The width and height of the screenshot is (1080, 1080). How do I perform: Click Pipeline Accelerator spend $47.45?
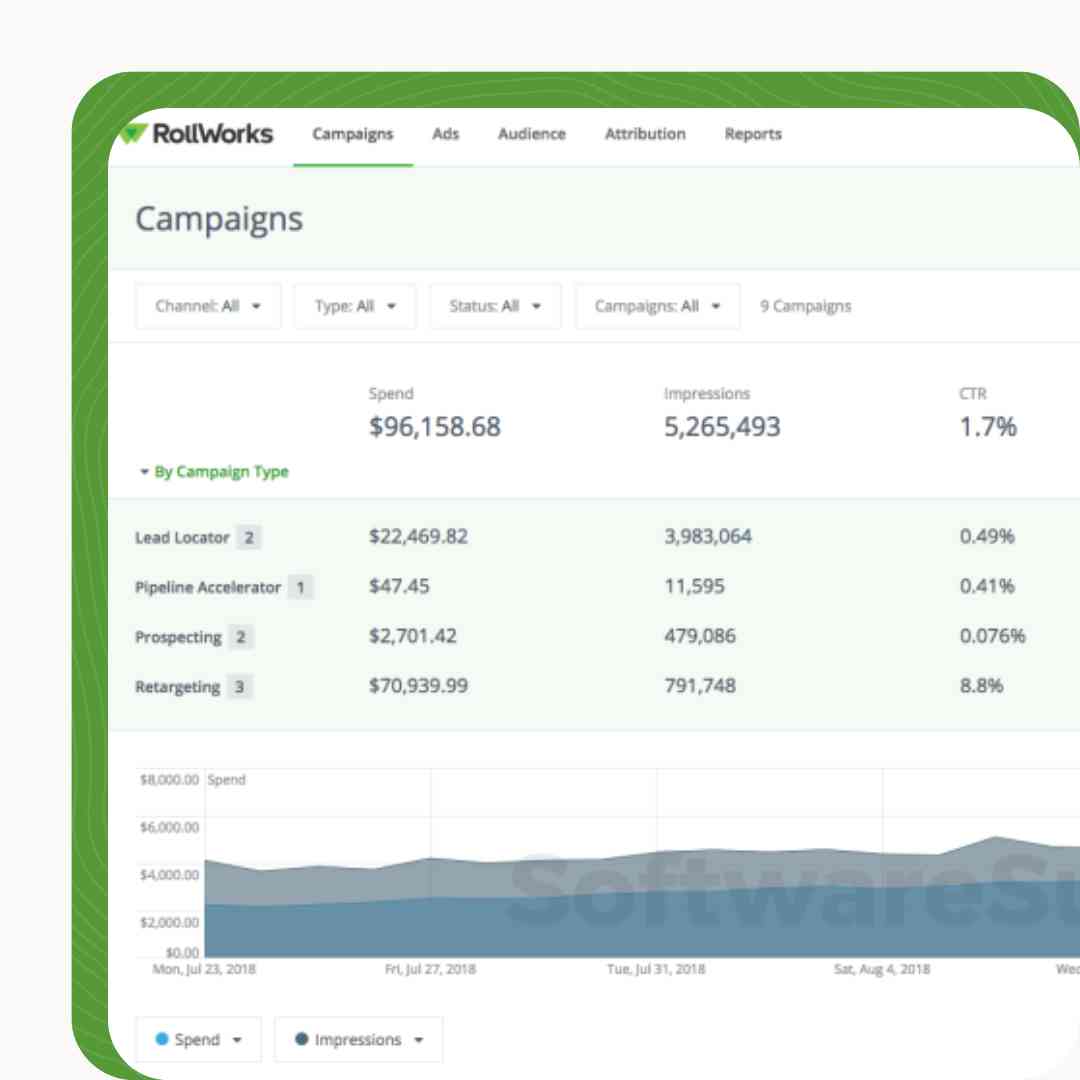pos(399,586)
